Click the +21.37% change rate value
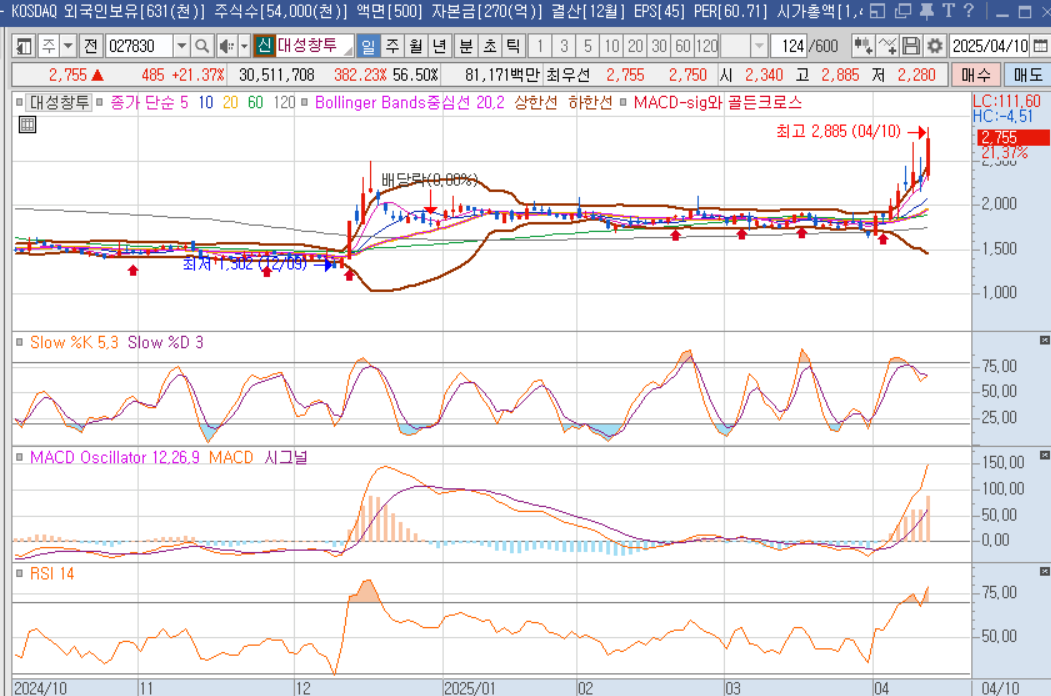1051x696 pixels. tap(198, 75)
